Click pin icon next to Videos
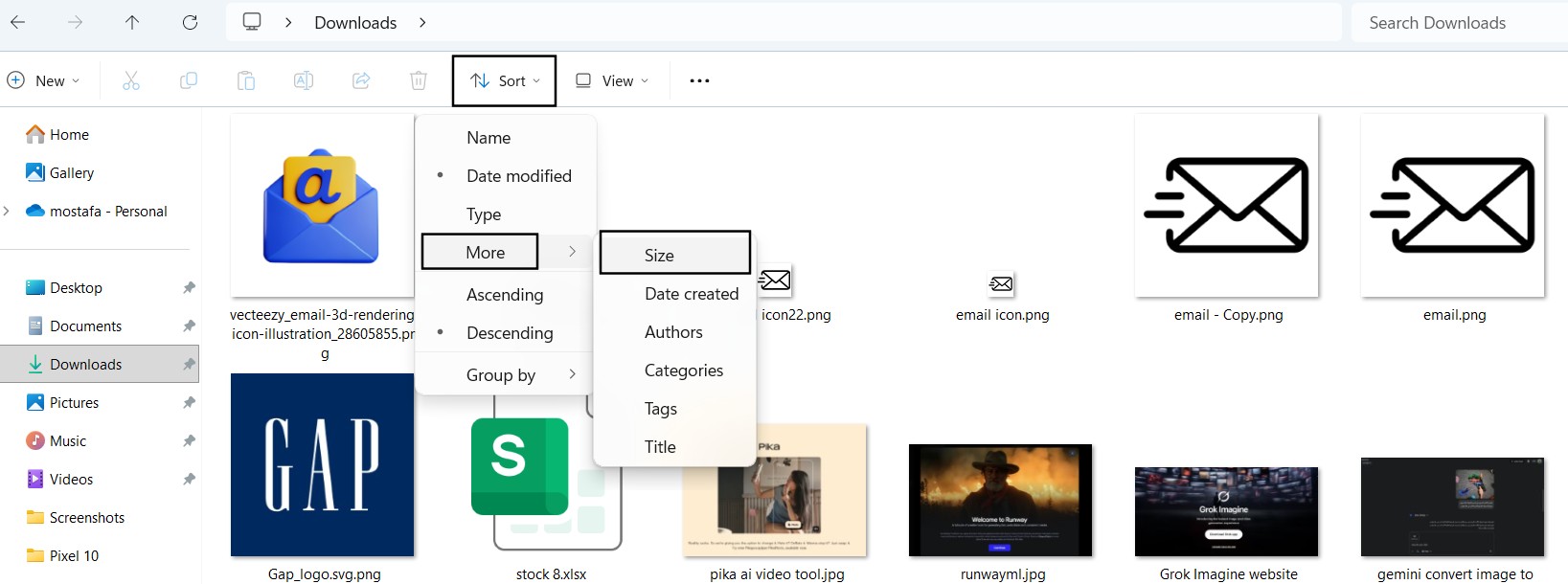The image size is (1568, 584). (x=189, y=479)
